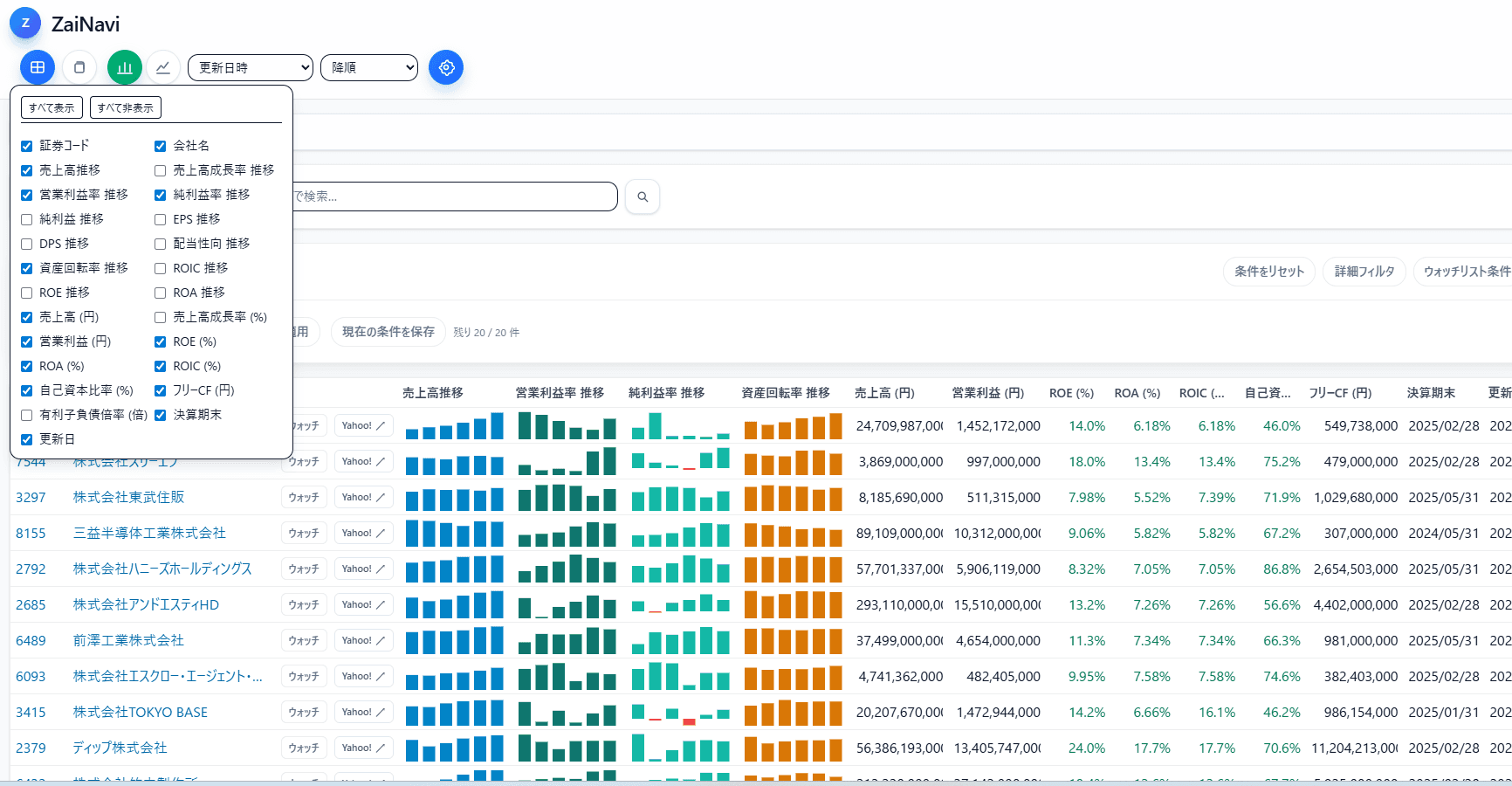1512x786 pixels.
Task: Enable the 売上高成長率 推移 checkbox
Action: 161,170
